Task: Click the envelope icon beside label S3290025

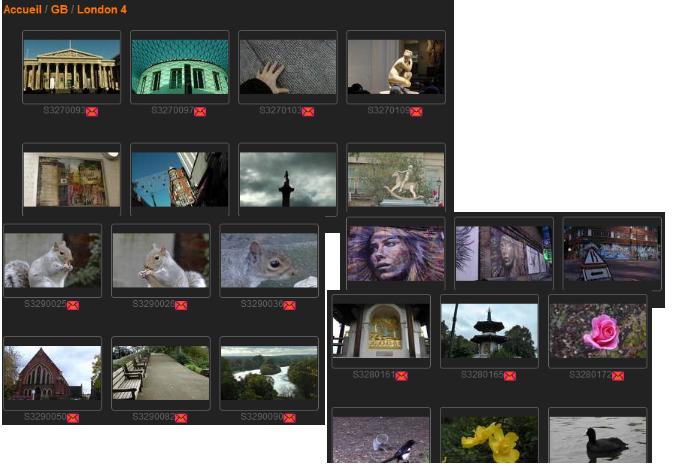Action: coord(73,306)
